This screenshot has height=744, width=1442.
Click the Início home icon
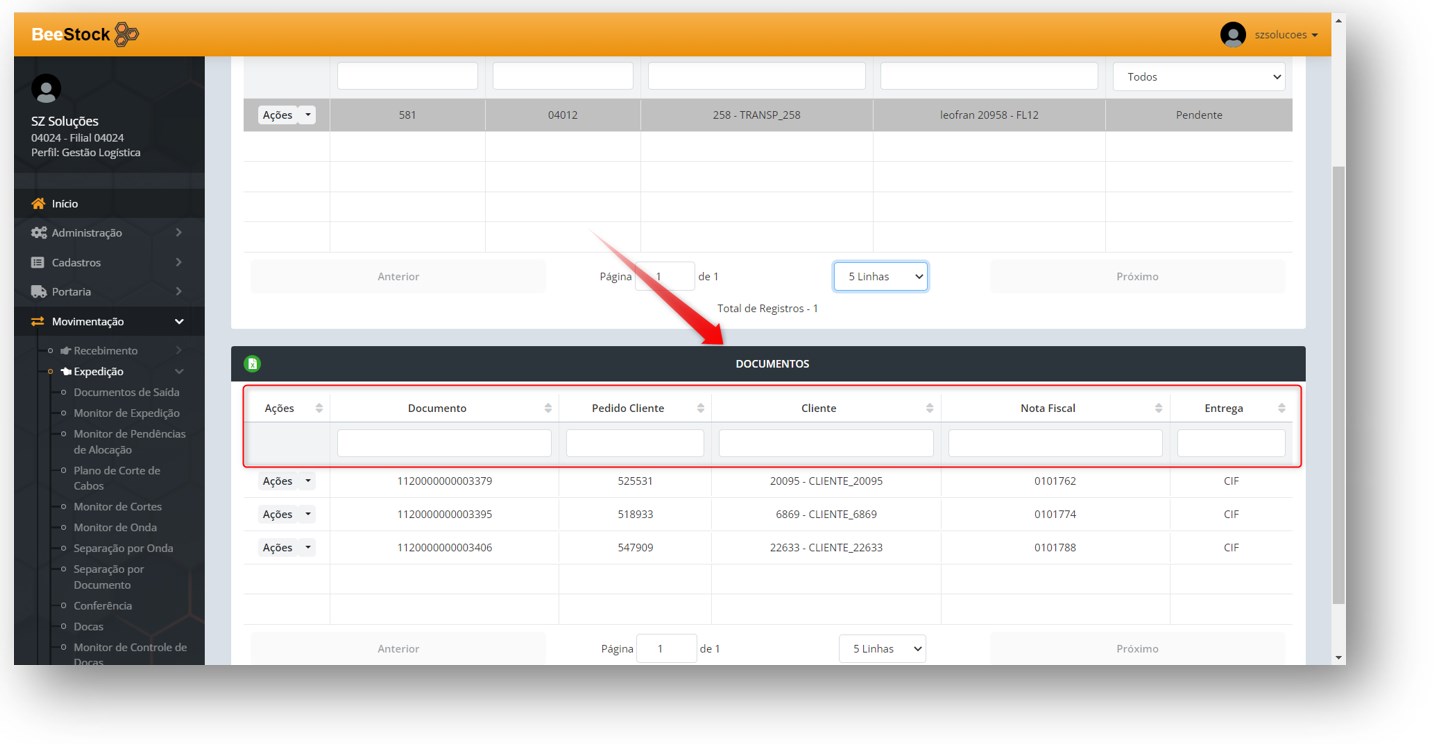(x=39, y=204)
